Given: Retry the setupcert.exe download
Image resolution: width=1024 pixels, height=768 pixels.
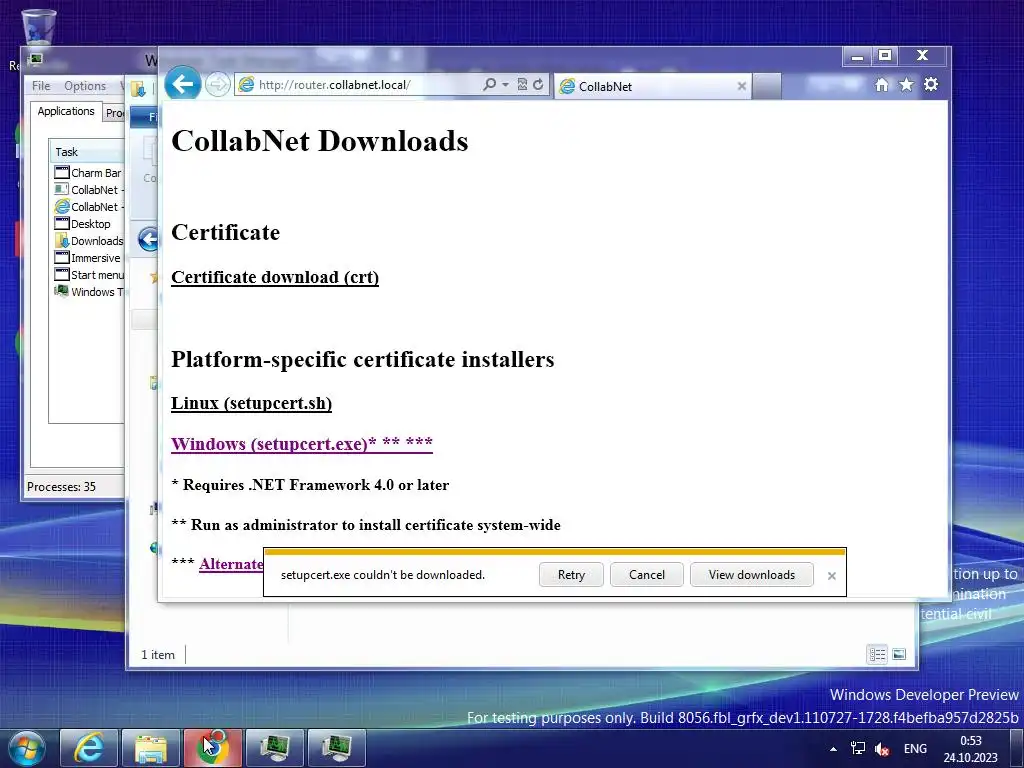Looking at the screenshot, I should 571,575.
